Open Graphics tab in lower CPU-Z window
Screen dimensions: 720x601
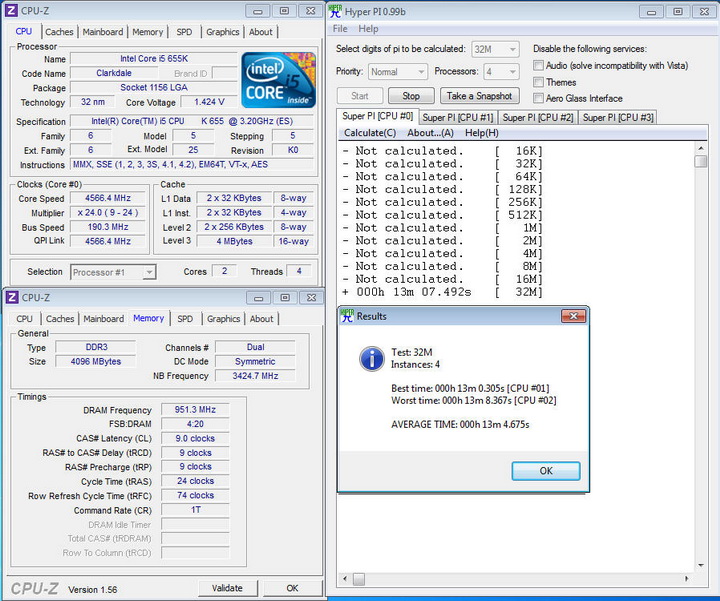[x=224, y=319]
